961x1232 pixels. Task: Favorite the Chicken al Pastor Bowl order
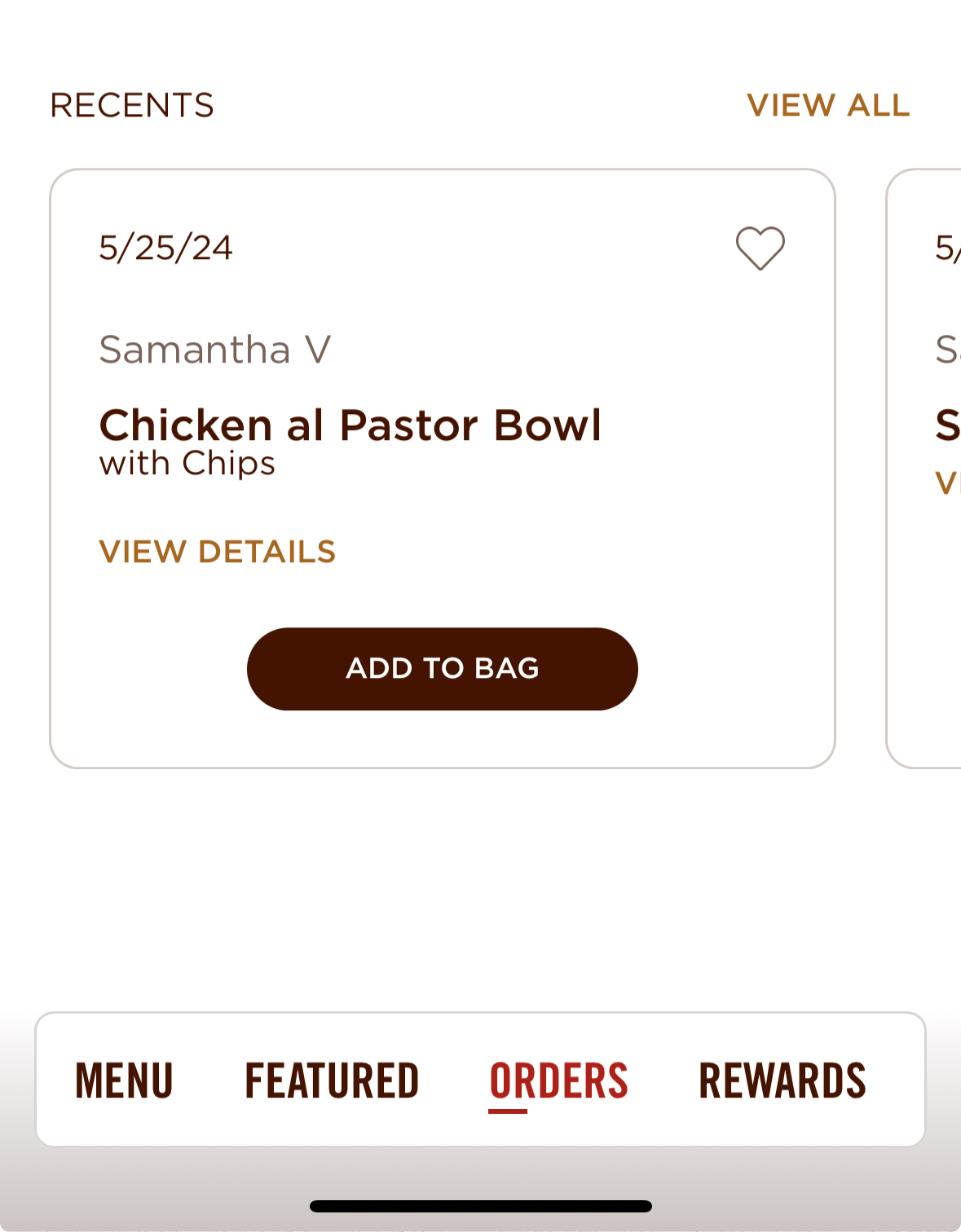760,248
